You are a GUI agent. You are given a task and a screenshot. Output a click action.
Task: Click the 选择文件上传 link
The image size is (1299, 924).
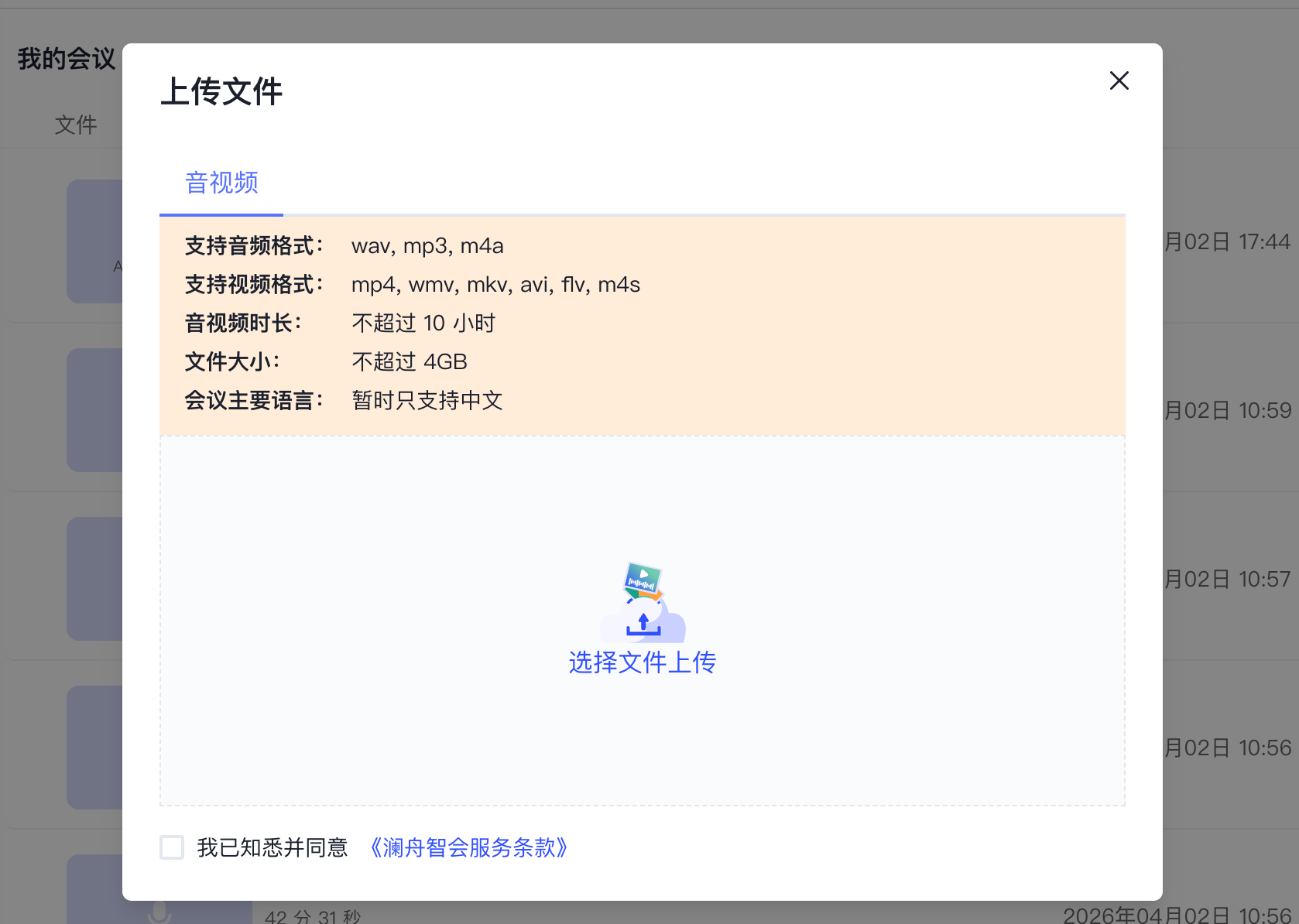point(643,662)
